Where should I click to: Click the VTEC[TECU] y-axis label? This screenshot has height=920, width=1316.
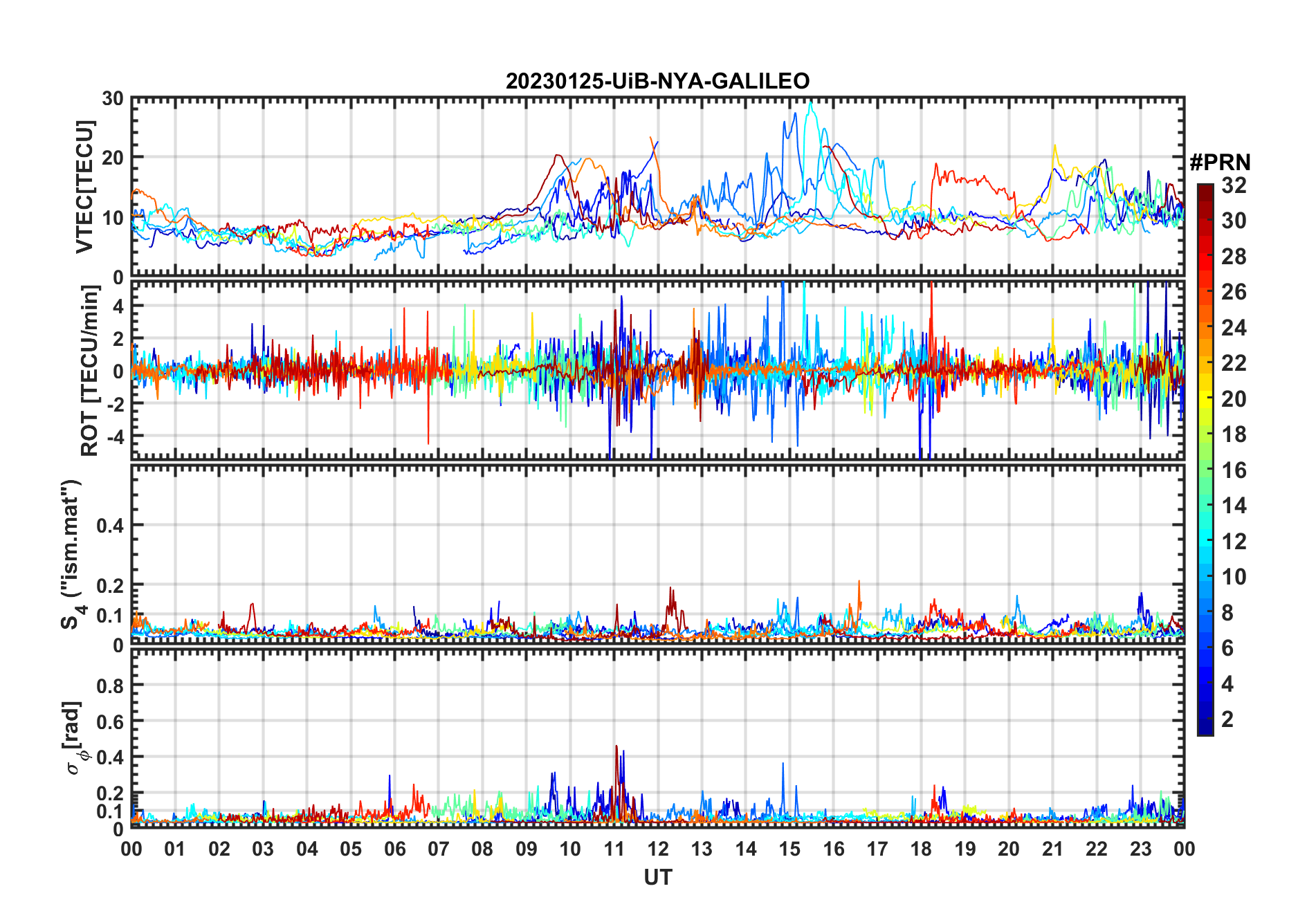pos(84,187)
